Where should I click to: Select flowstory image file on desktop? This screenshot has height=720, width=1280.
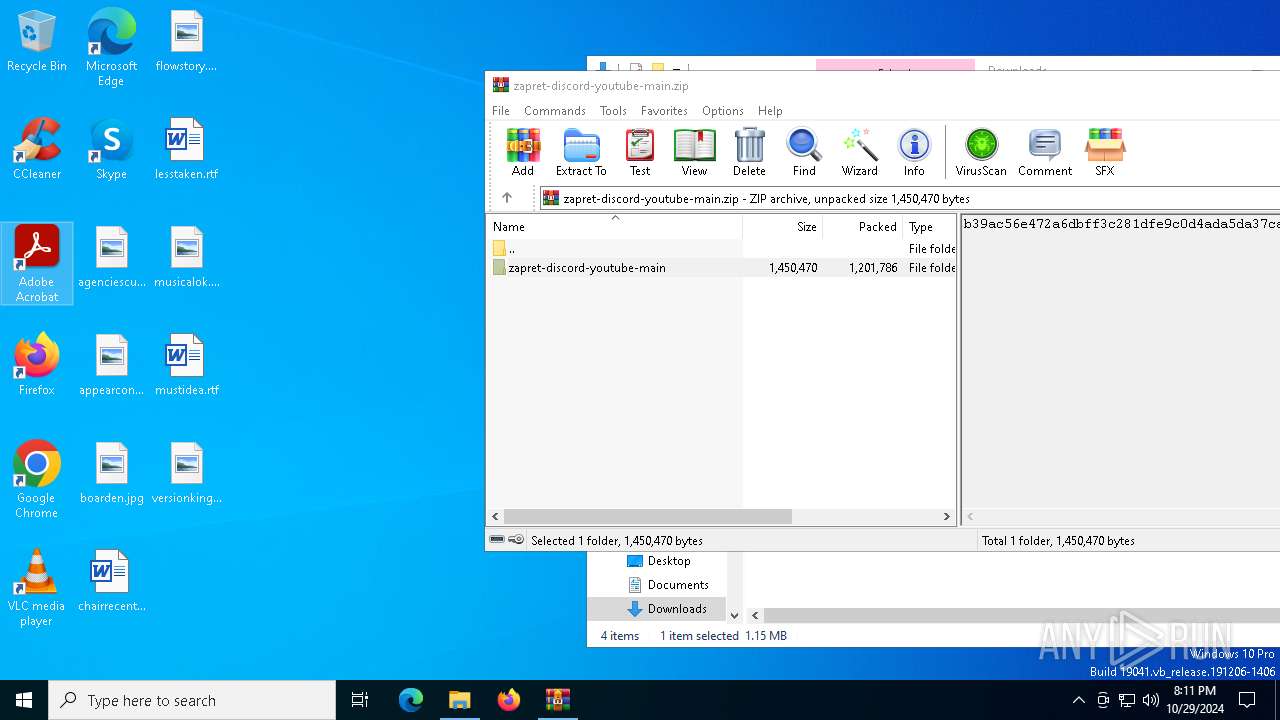click(186, 42)
